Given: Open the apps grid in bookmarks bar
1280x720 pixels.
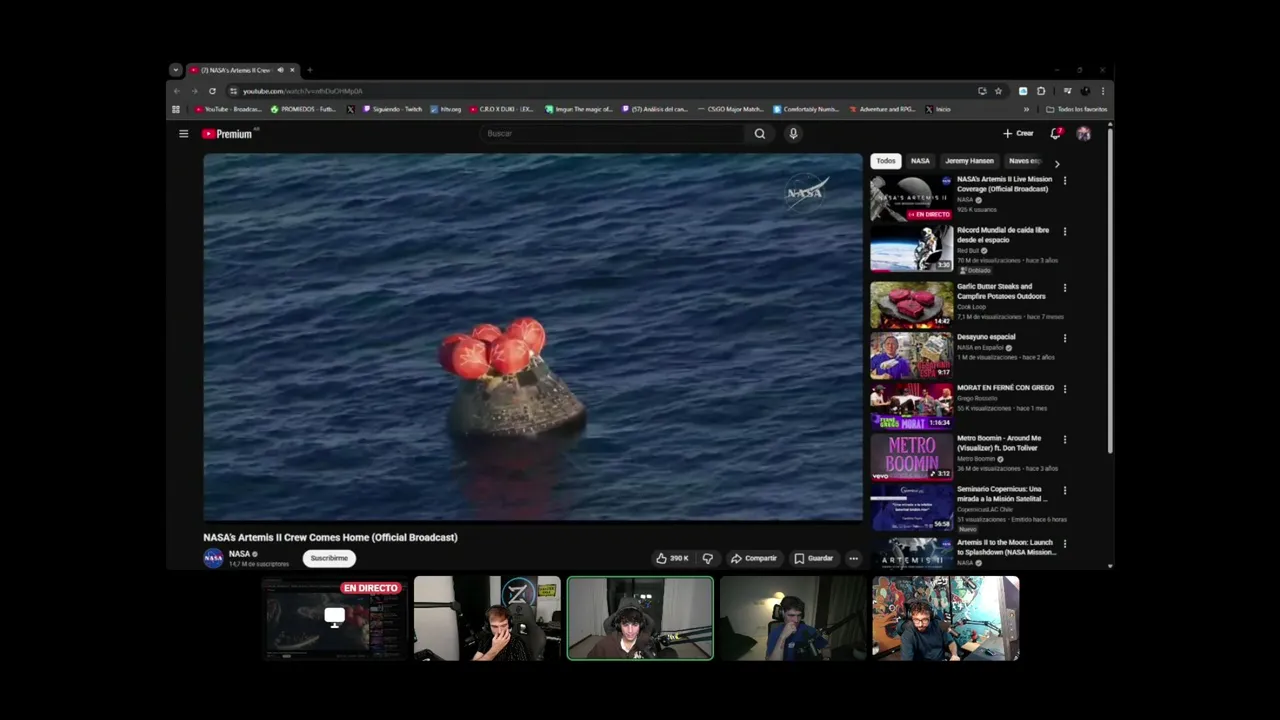Looking at the screenshot, I should (176, 109).
